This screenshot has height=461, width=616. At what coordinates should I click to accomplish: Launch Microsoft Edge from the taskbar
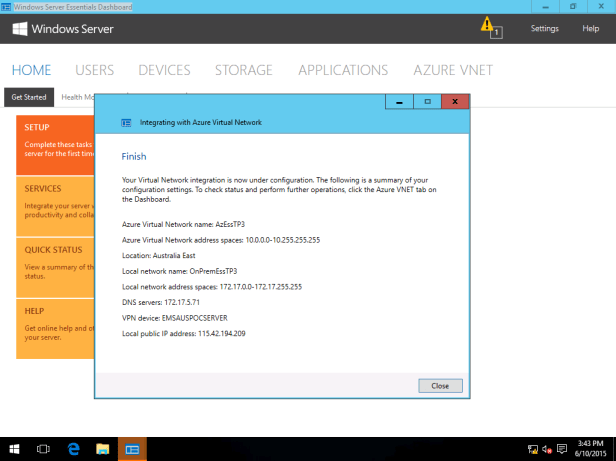click(x=74, y=449)
